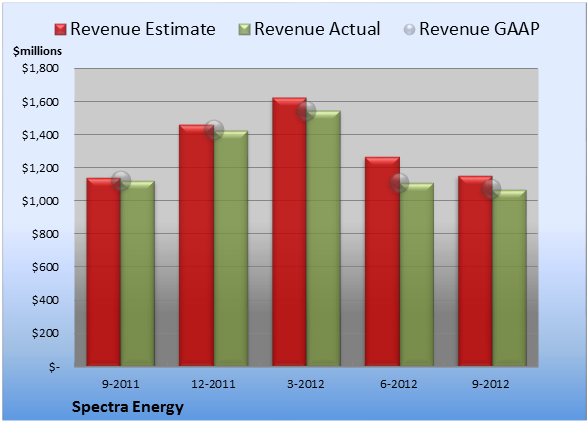Click the 9-2012 axis label
Image resolution: width=588 pixels, height=422 pixels.
pyautogui.click(x=491, y=384)
